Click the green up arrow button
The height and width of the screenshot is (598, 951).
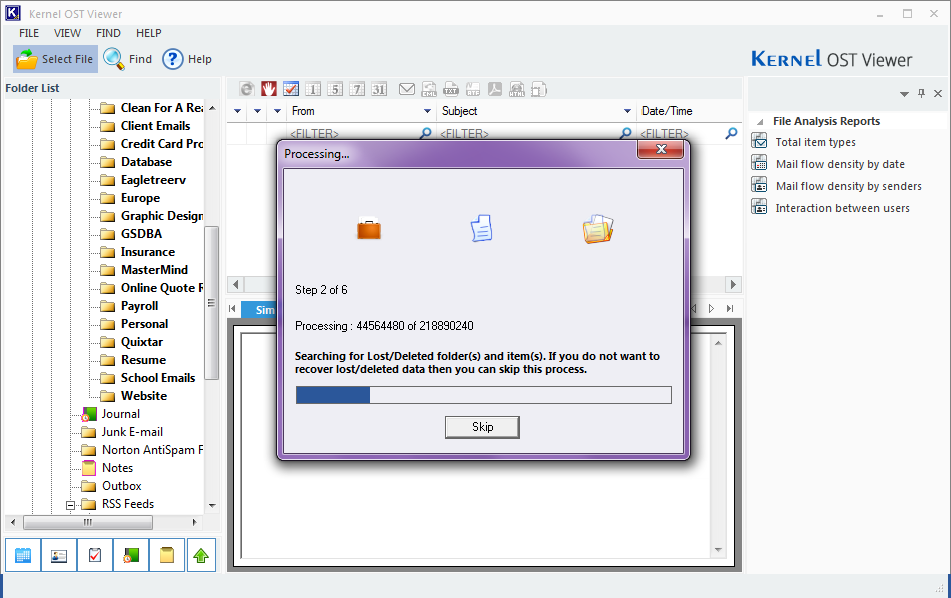201,555
